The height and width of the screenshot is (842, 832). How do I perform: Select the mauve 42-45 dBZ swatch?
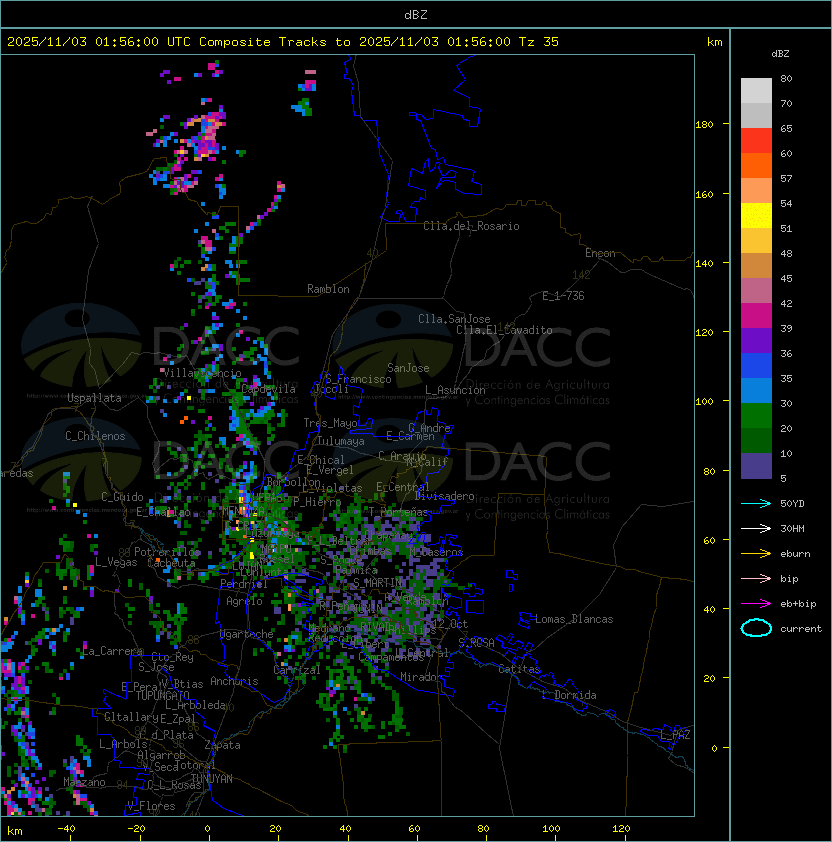[756, 291]
